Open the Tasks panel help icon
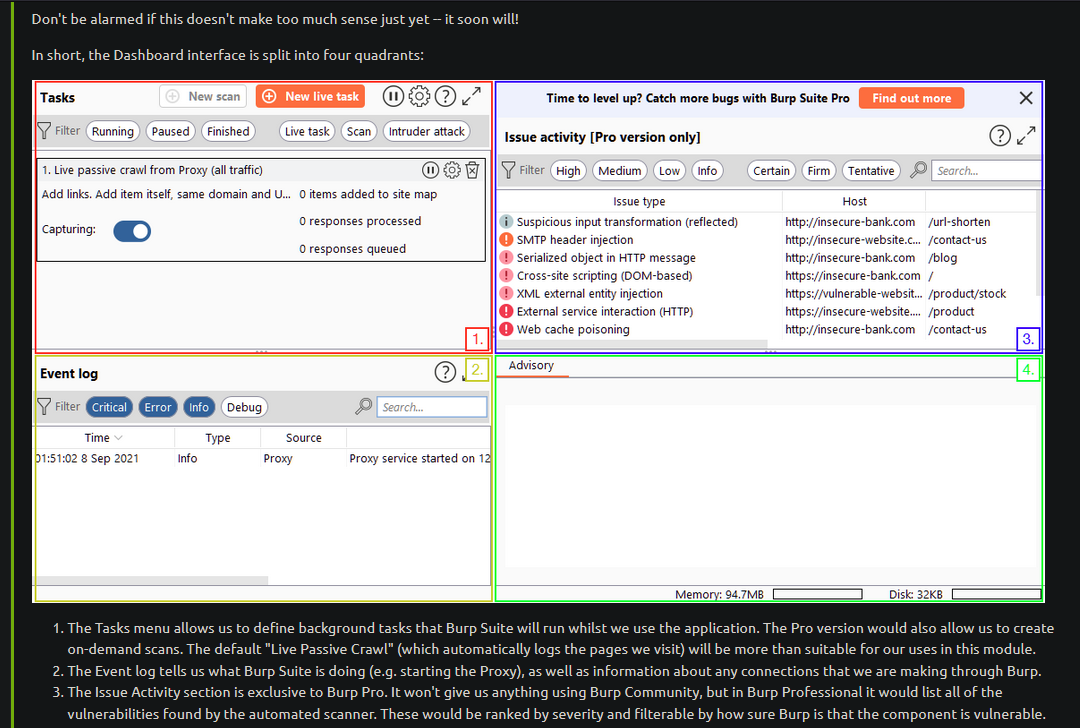Viewport: 1080px width, 728px height. (x=446, y=96)
